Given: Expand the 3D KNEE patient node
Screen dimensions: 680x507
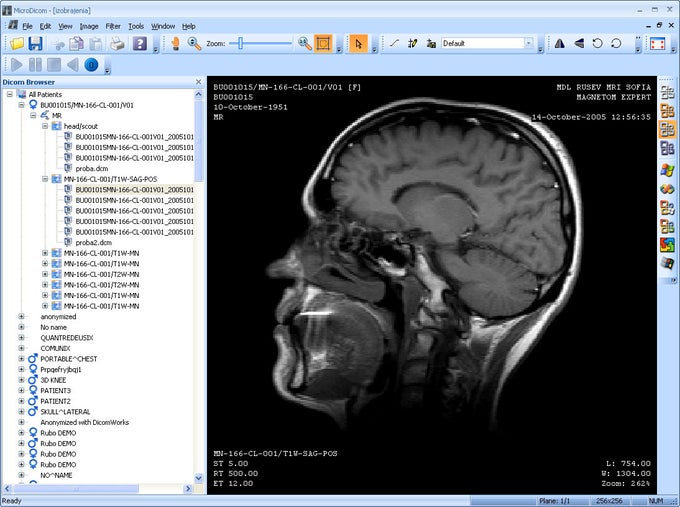Looking at the screenshot, I should click(x=21, y=379).
